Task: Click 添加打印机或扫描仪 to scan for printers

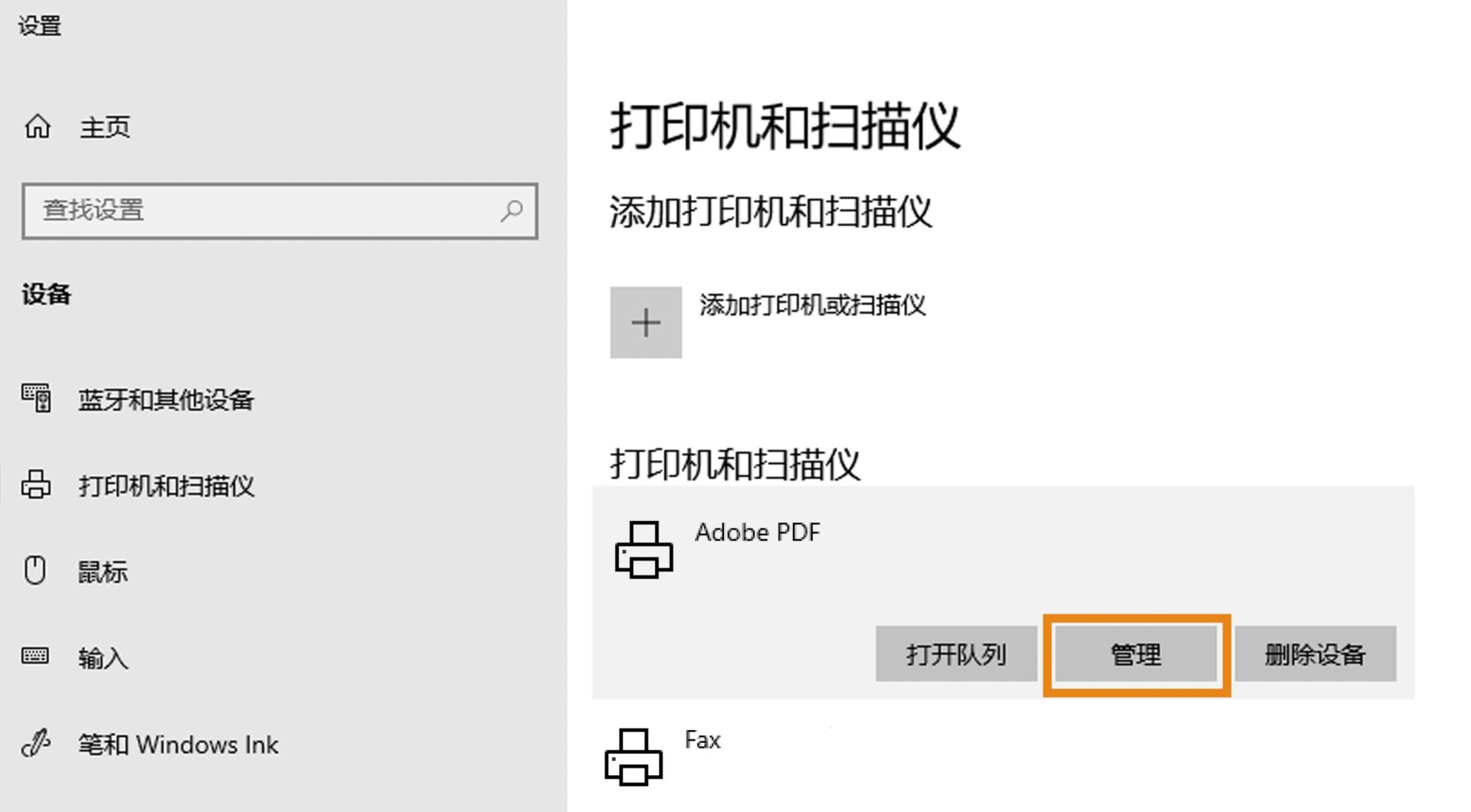Action: (813, 306)
